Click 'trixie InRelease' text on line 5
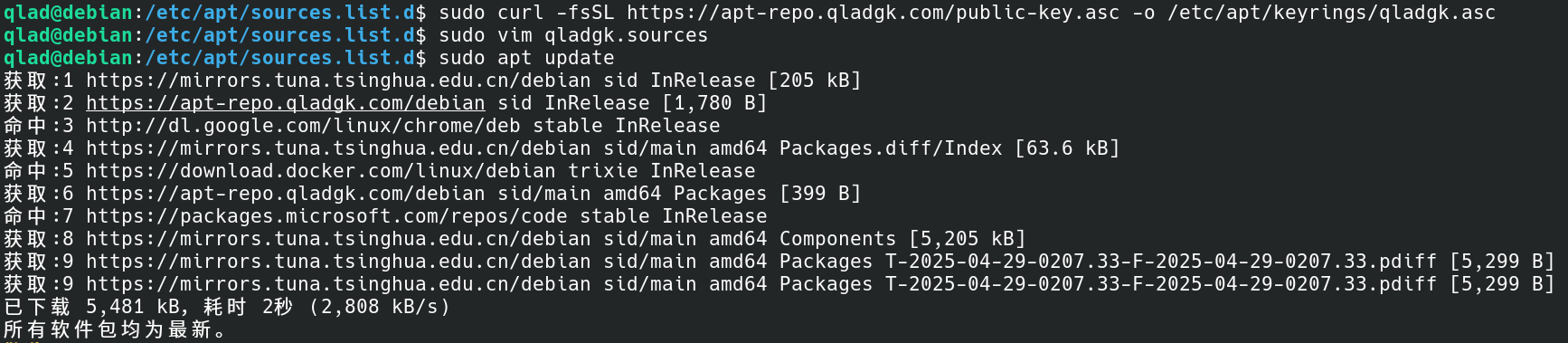 click(x=661, y=171)
